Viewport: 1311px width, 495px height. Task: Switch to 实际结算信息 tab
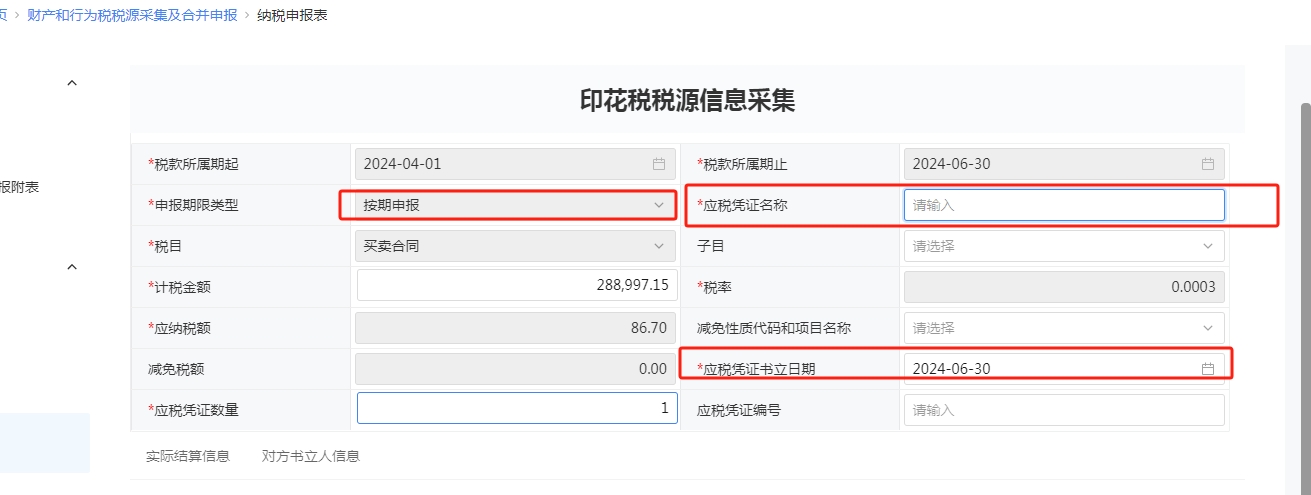click(188, 456)
